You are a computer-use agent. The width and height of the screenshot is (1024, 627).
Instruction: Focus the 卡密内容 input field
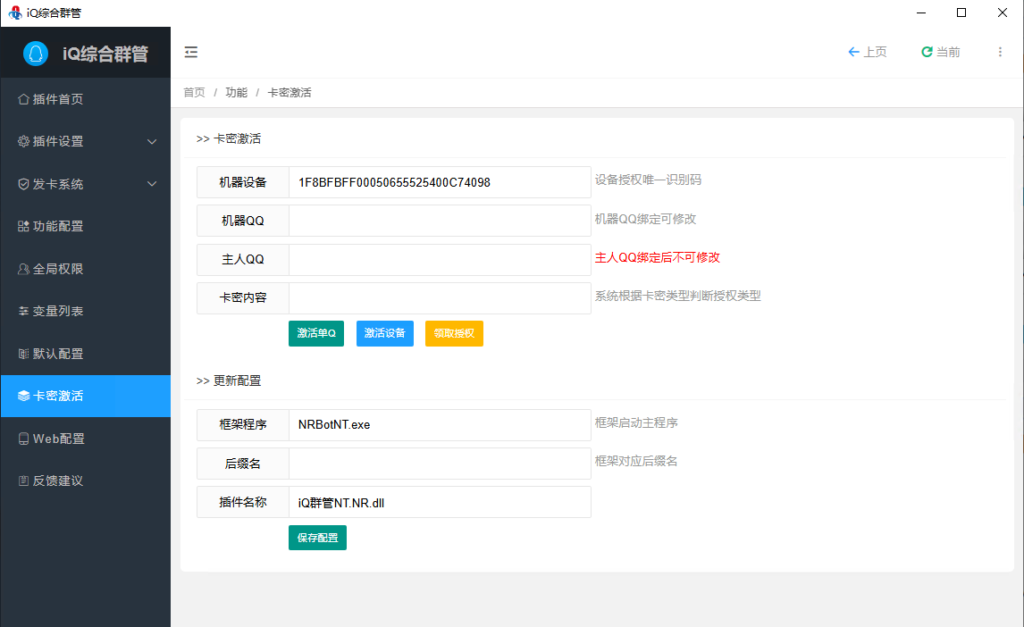pos(440,298)
